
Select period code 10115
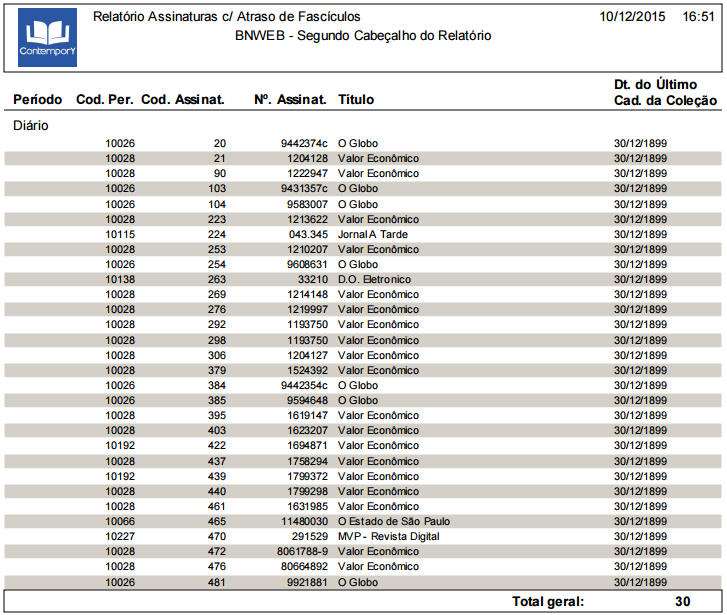[x=120, y=234]
